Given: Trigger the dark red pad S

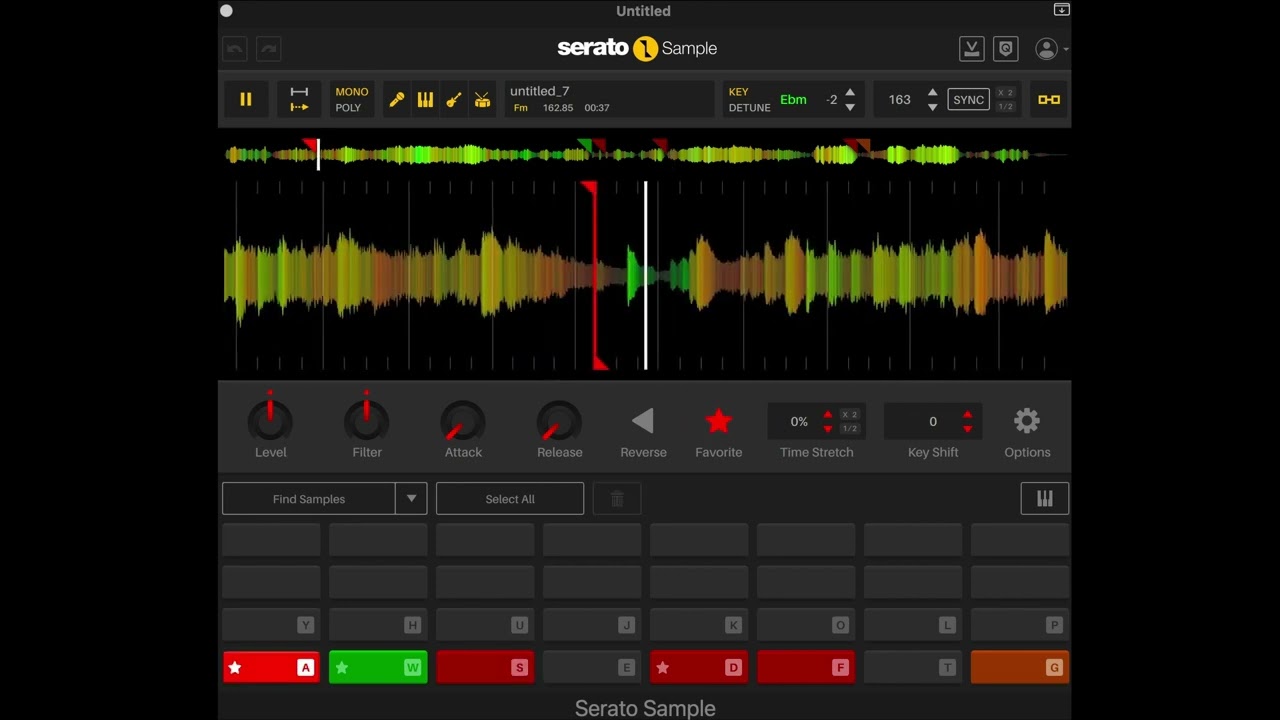Looking at the screenshot, I should click(x=485, y=667).
